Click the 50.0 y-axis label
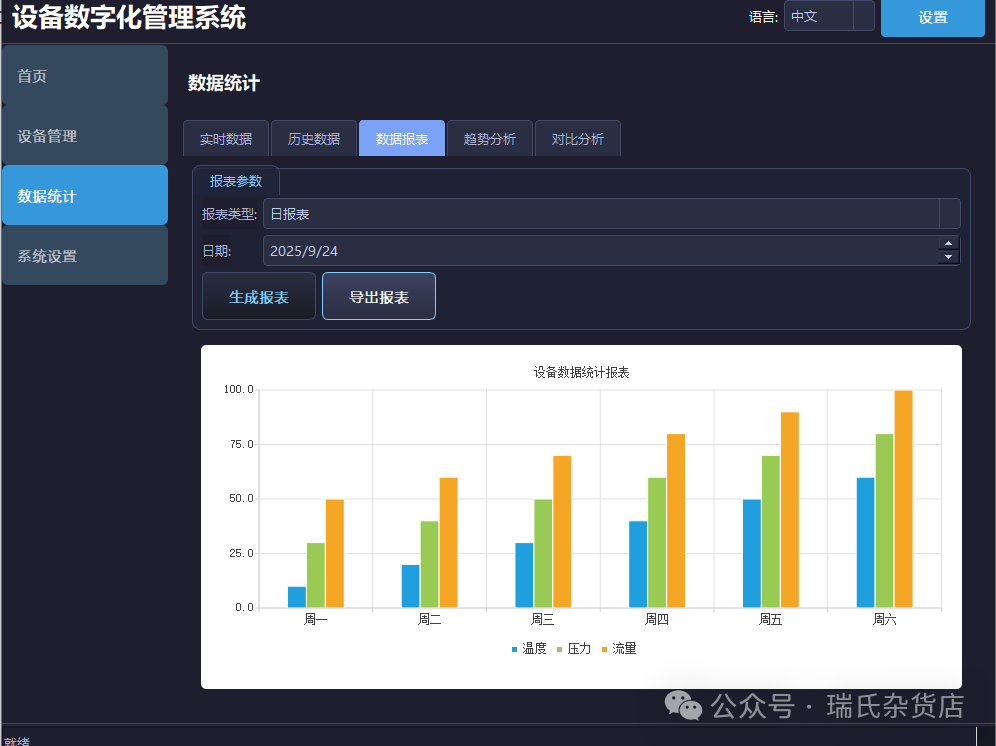This screenshot has width=996, height=746. [241, 499]
